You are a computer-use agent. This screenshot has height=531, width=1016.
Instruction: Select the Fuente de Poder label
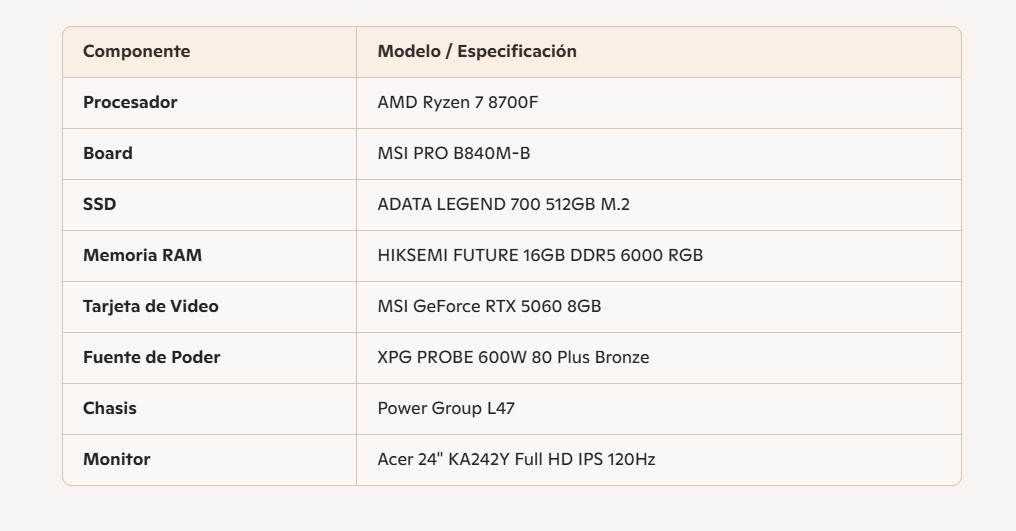tap(152, 358)
